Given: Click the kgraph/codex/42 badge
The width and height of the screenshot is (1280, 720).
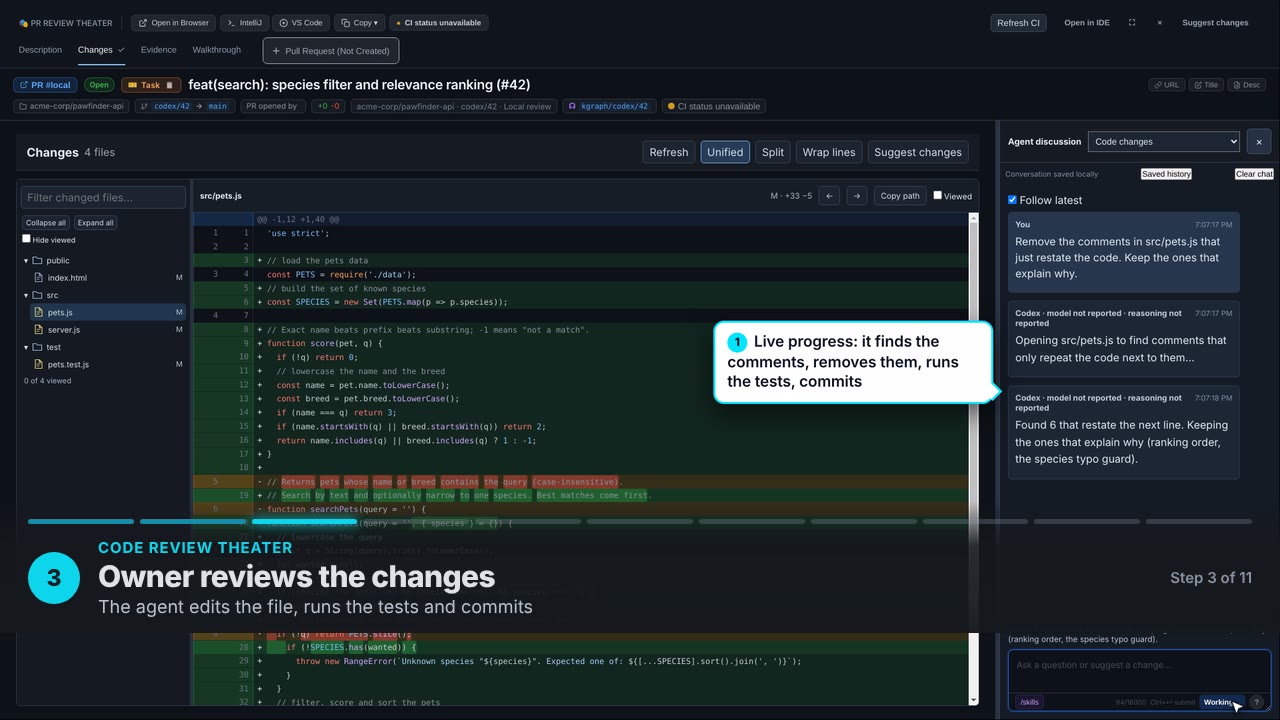Looking at the screenshot, I should (x=608, y=106).
